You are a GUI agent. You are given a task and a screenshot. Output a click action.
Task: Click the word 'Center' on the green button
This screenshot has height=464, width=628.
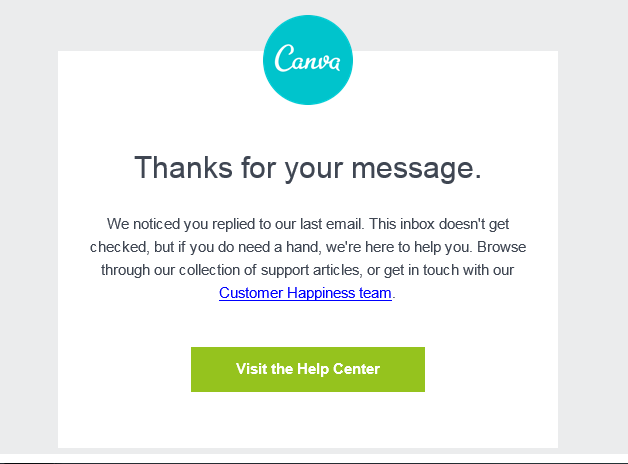tap(356, 369)
